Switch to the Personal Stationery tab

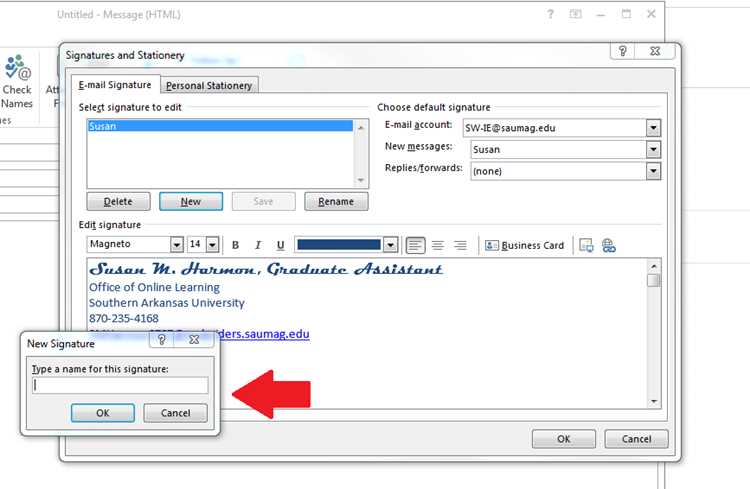209,86
